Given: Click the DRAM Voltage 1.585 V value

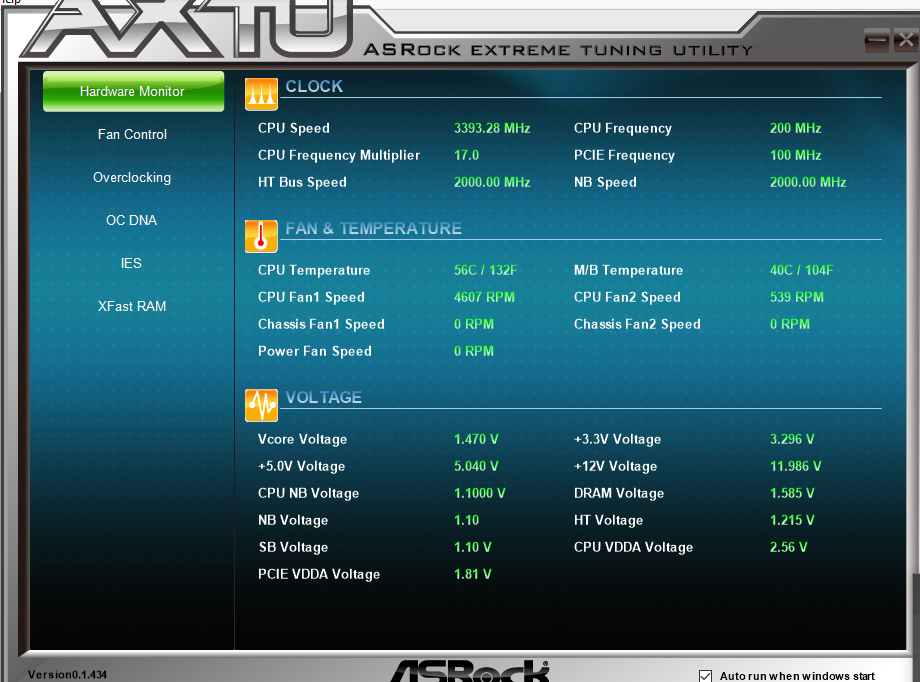Looking at the screenshot, I should [x=792, y=493].
